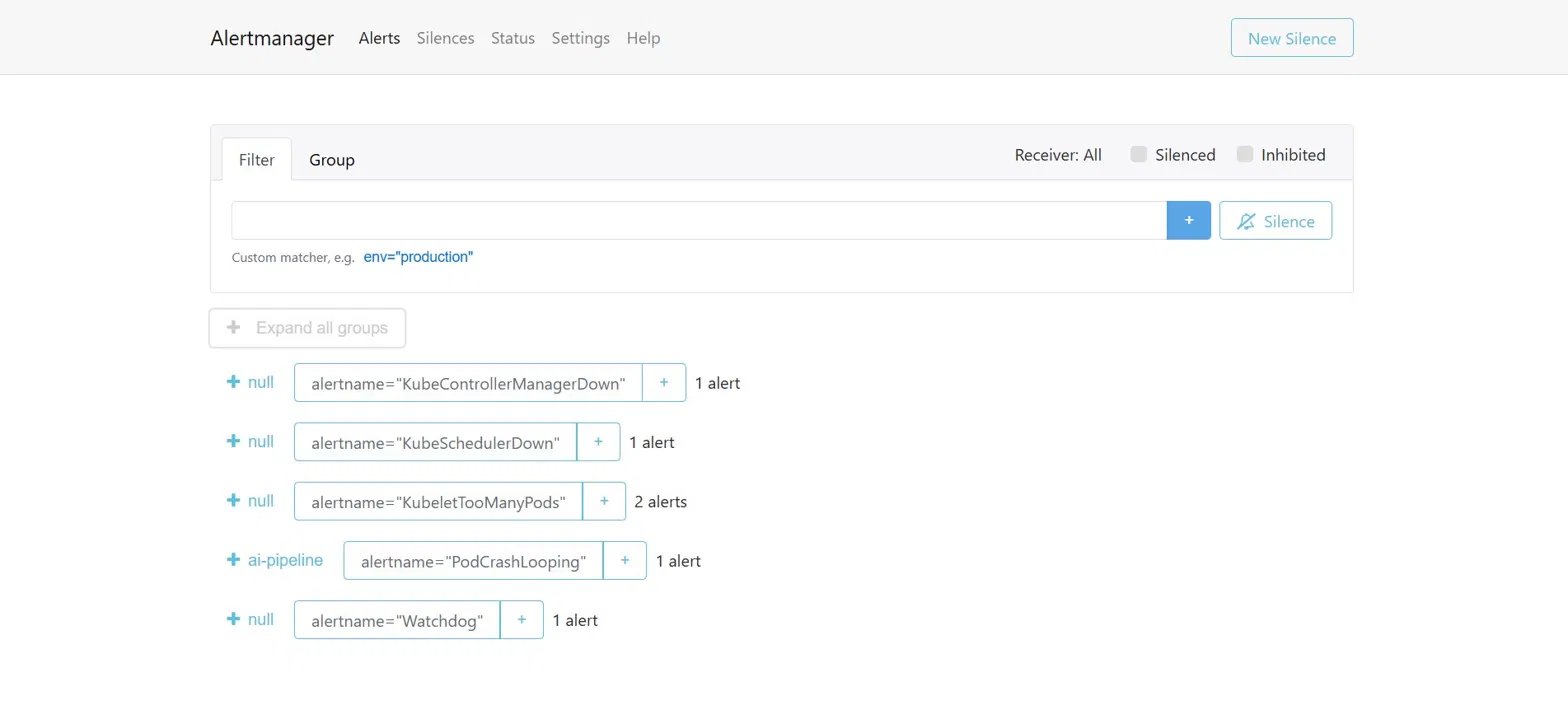Expand the KubeletTooManyPods alert group

[x=250, y=501]
